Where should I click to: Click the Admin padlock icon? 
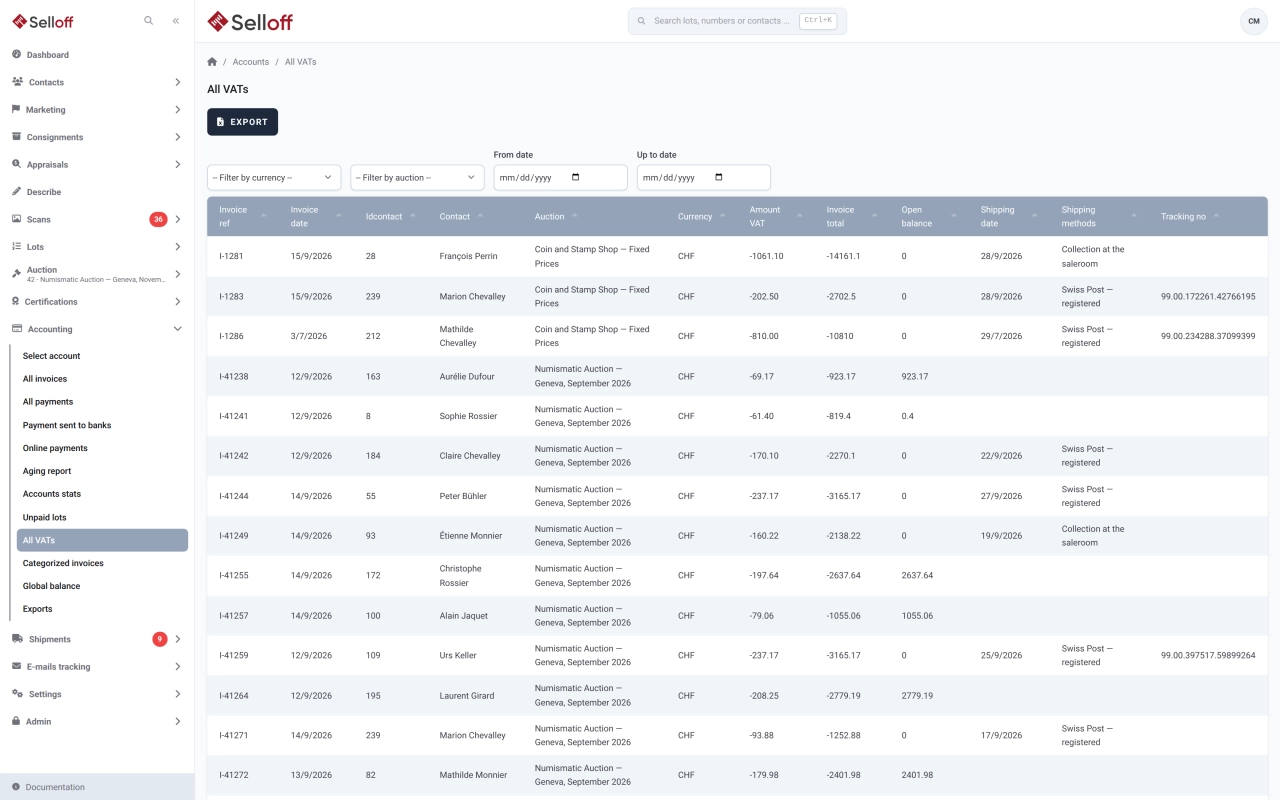pyautogui.click(x=17, y=721)
